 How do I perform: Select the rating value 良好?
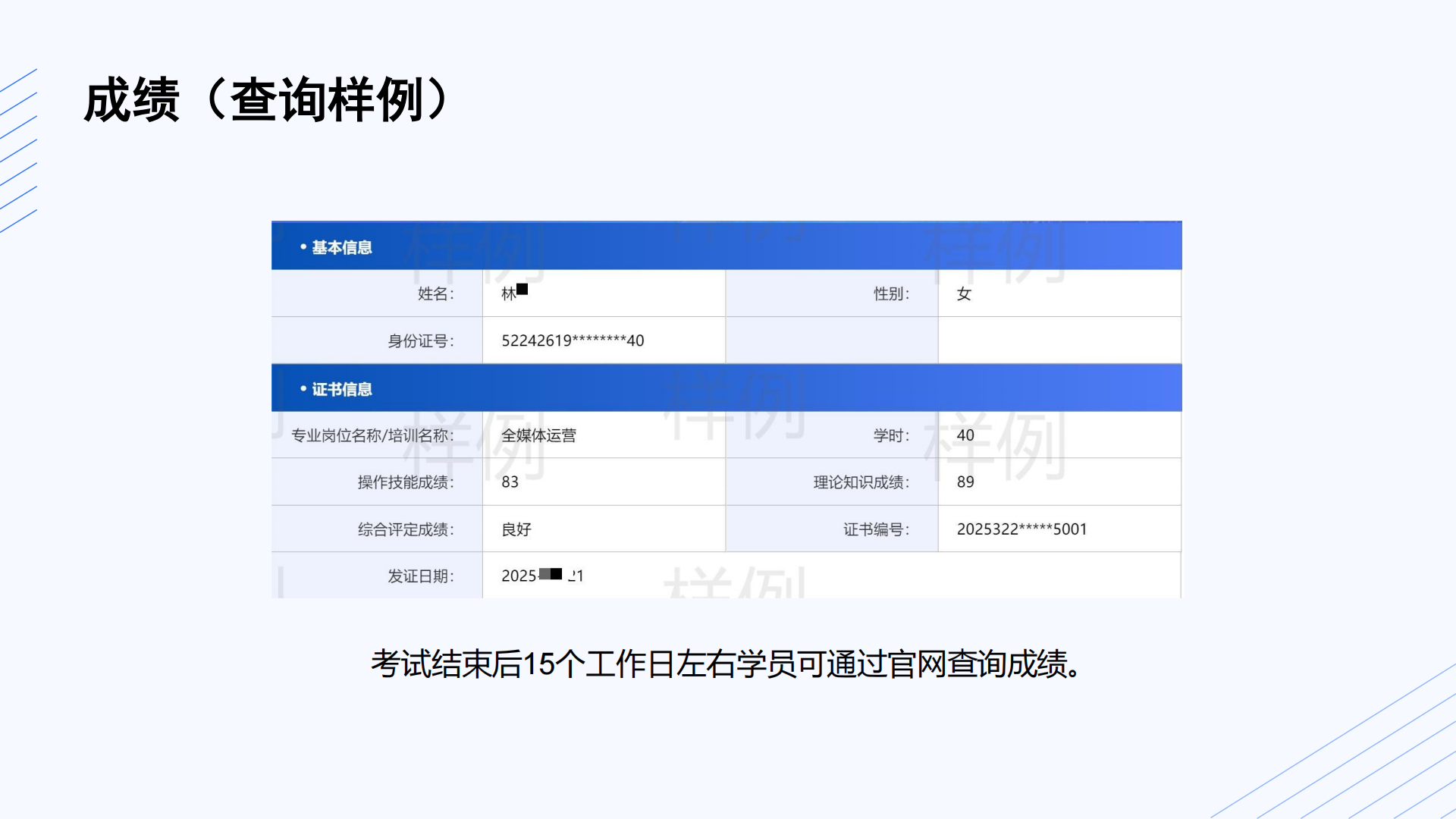coord(516,529)
